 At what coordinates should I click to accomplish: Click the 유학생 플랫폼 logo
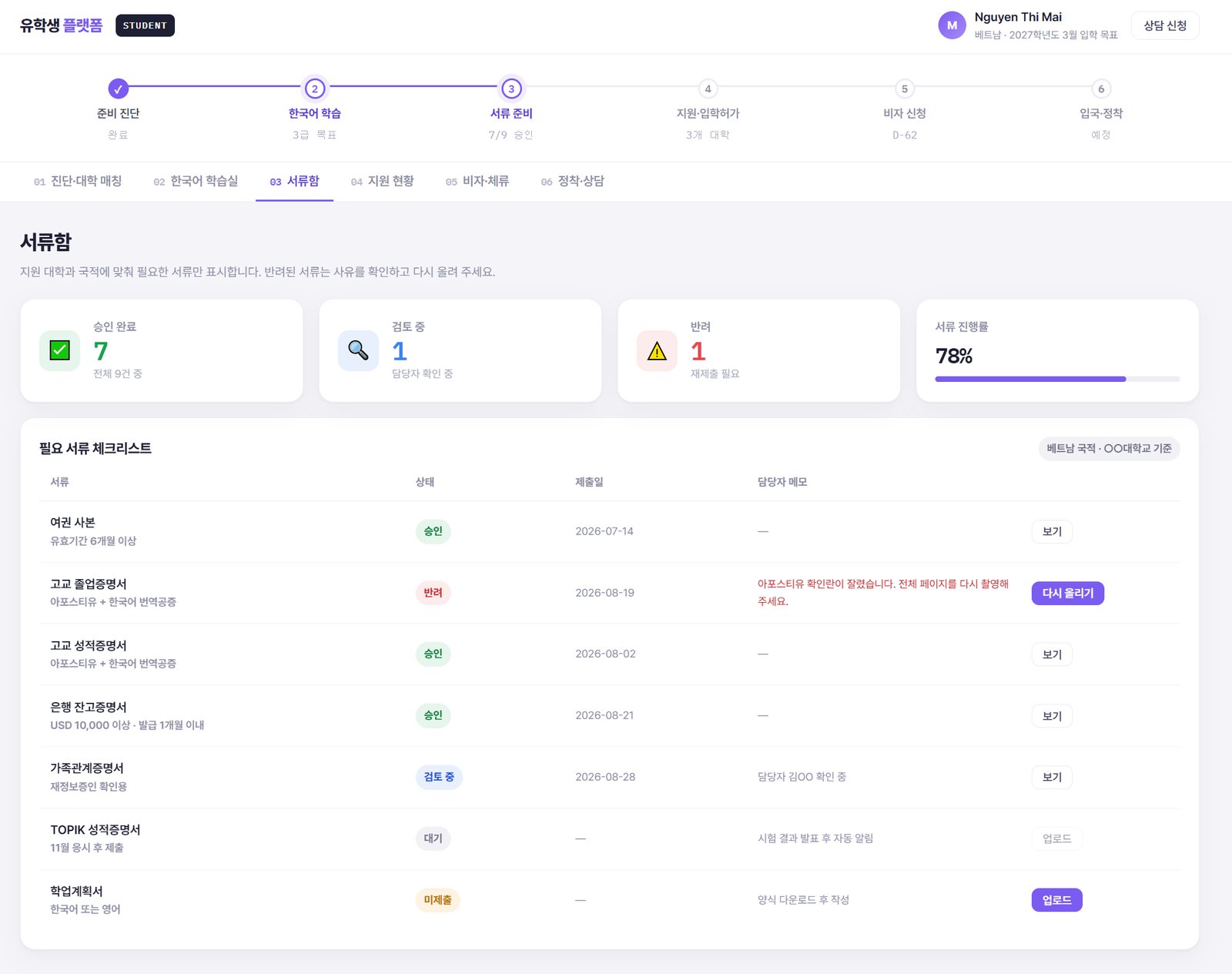(62, 25)
